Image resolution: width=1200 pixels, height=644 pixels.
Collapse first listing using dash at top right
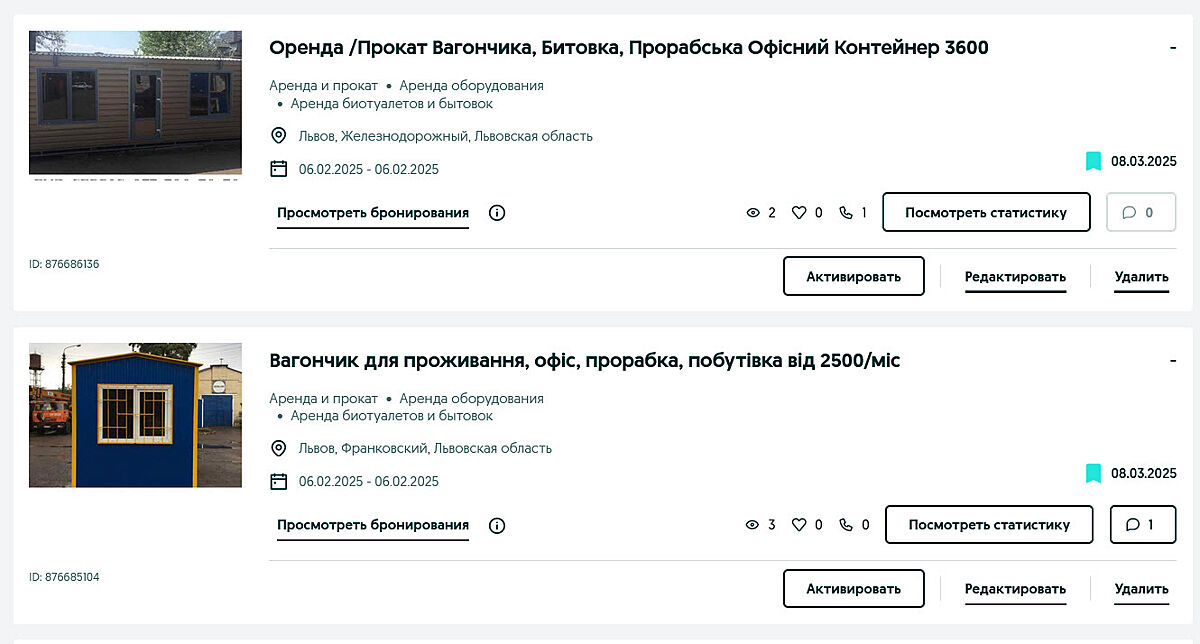pyautogui.click(x=1173, y=48)
